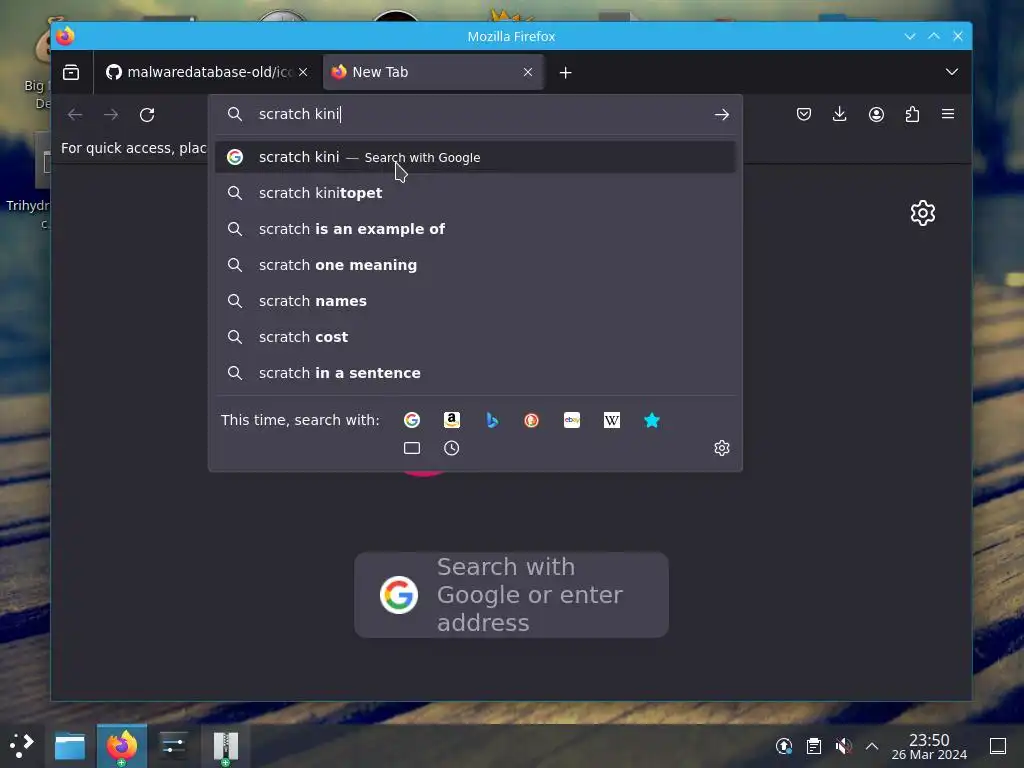Pick suggestion 'scratch kinitopet'
Image resolution: width=1024 pixels, height=768 pixels.
(475, 193)
